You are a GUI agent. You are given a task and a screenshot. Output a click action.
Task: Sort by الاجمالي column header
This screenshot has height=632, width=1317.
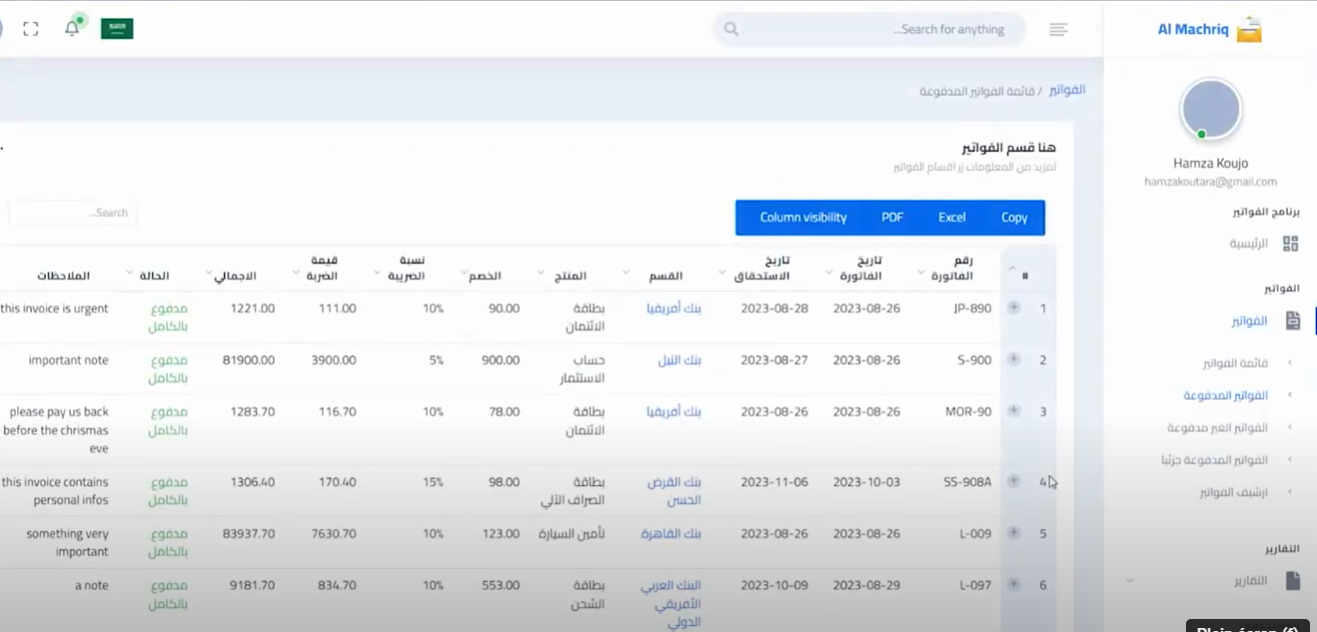(x=235, y=276)
